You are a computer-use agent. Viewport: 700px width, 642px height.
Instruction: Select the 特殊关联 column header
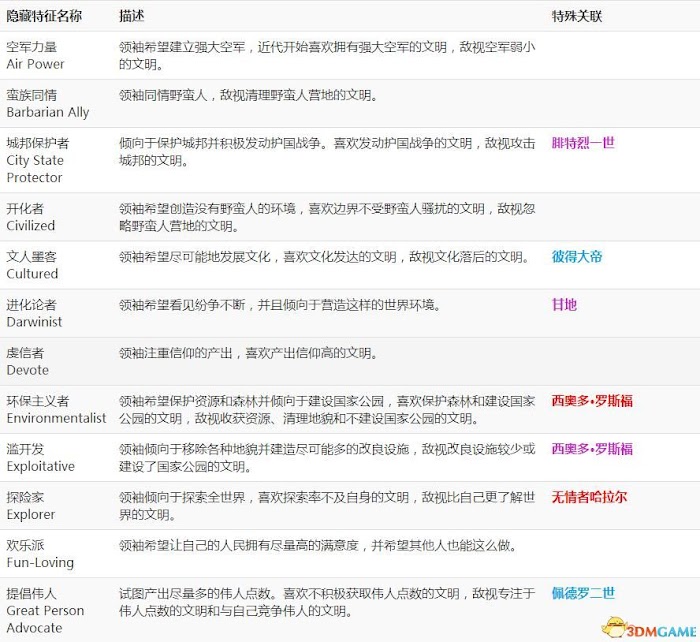pyautogui.click(x=577, y=16)
